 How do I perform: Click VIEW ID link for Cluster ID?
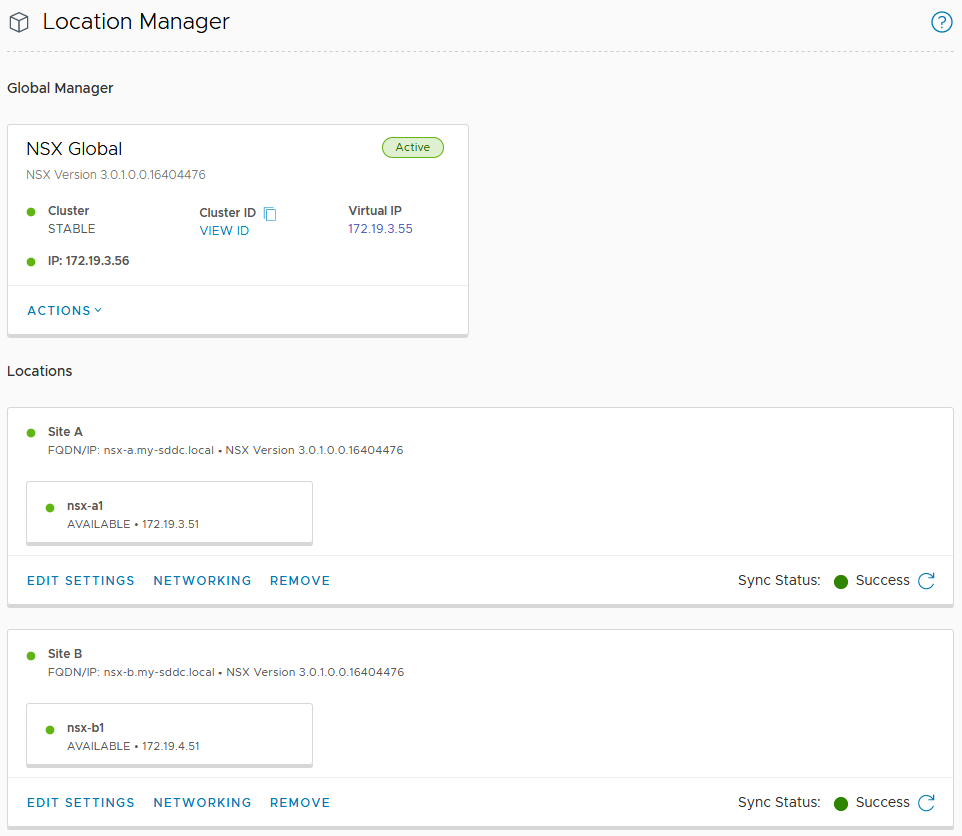(224, 231)
